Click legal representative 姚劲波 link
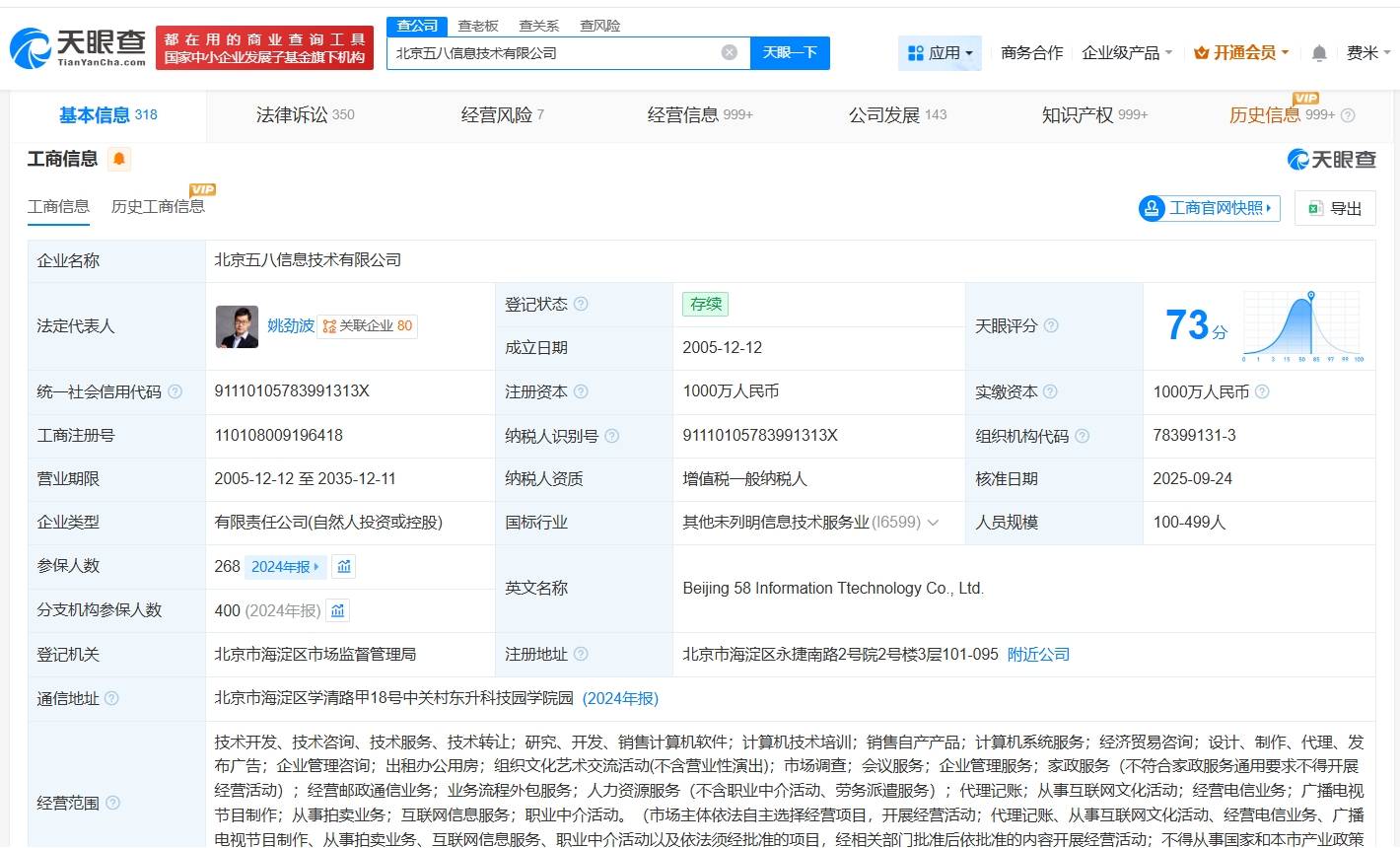1400x848 pixels. point(291,326)
